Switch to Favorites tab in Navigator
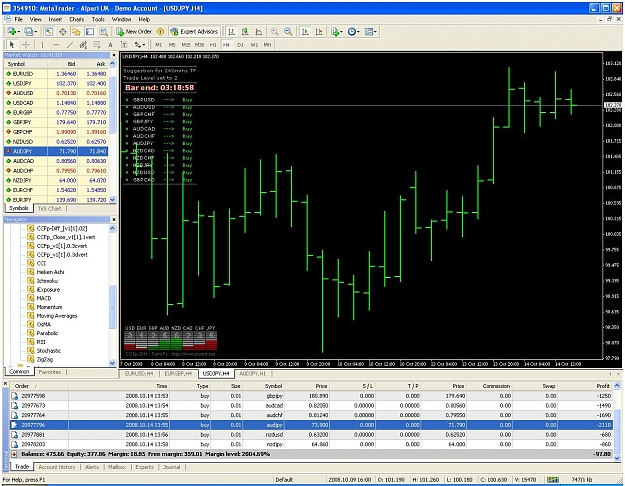625x486 pixels. click(x=50, y=372)
